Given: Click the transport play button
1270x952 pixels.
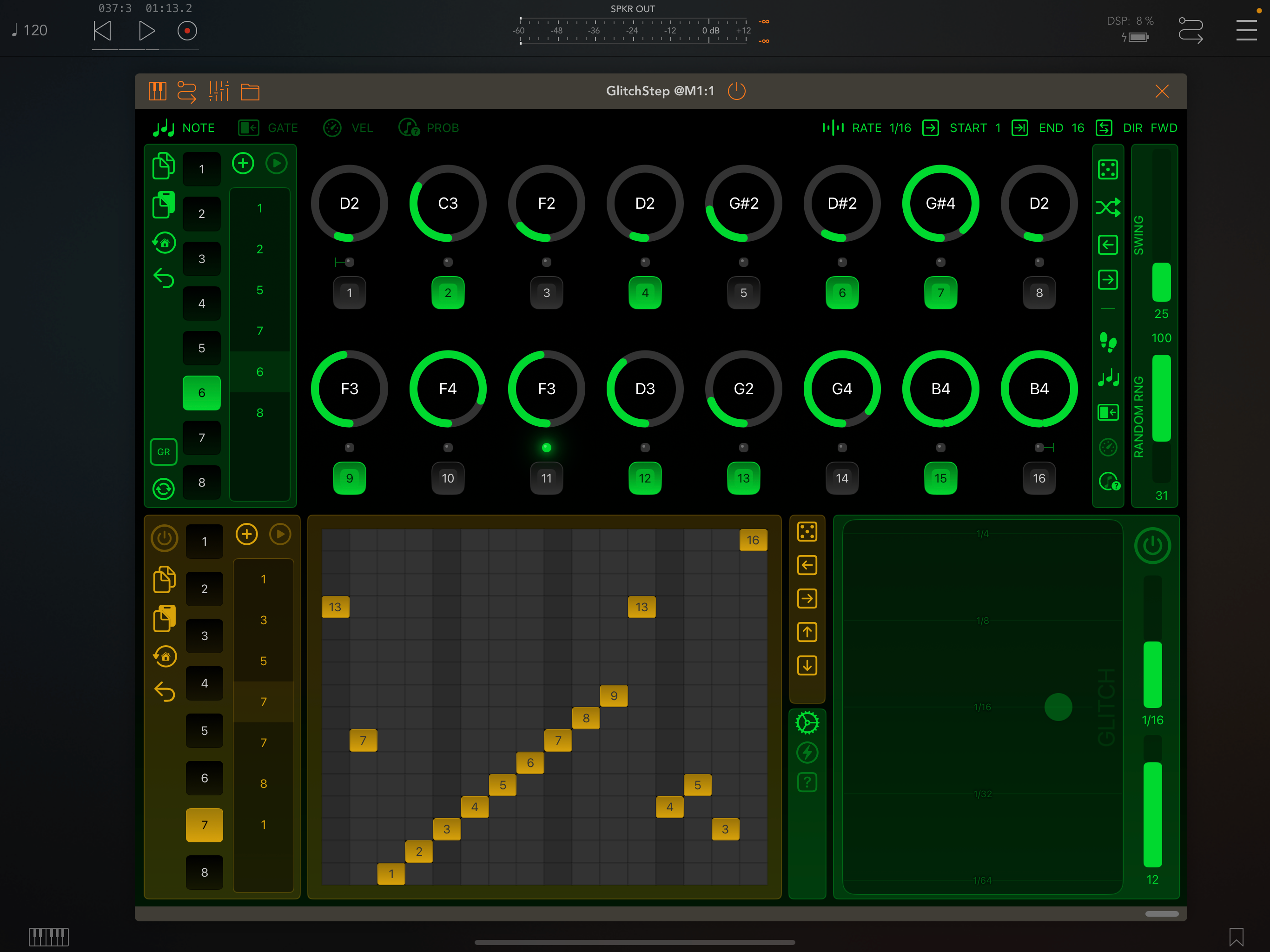Looking at the screenshot, I should tap(147, 31).
